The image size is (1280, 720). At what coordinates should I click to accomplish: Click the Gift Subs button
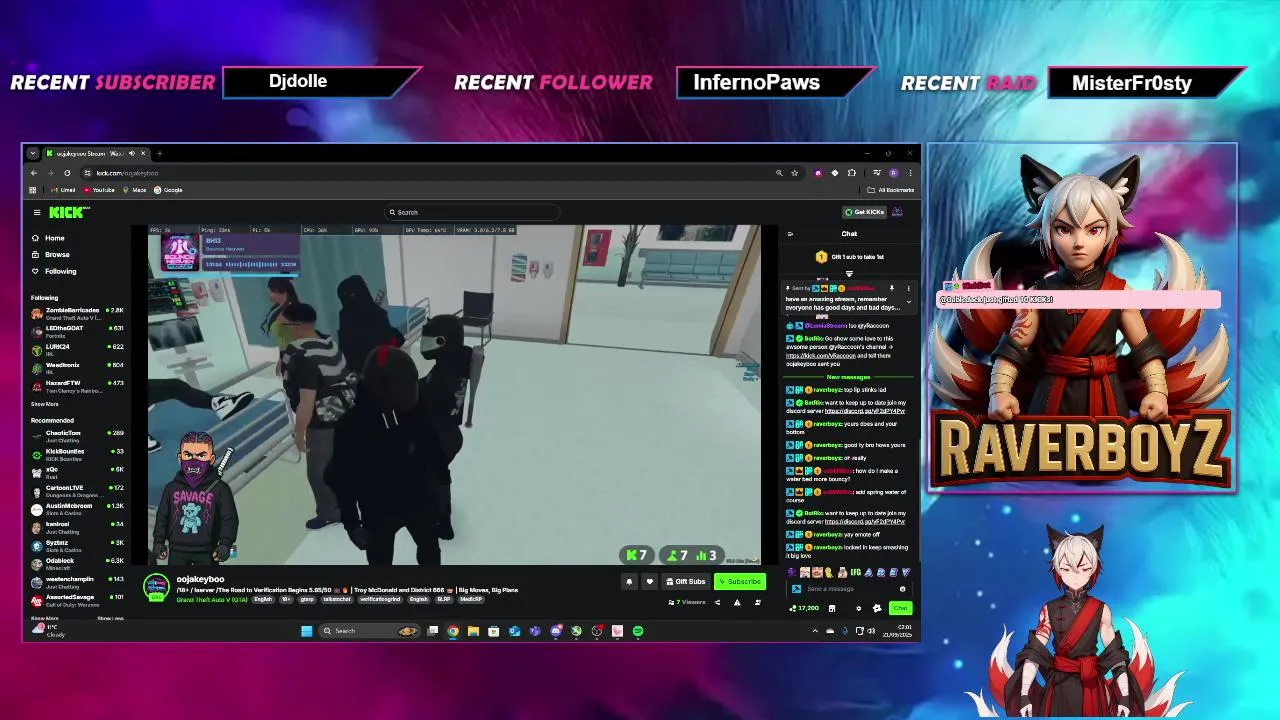[x=686, y=582]
